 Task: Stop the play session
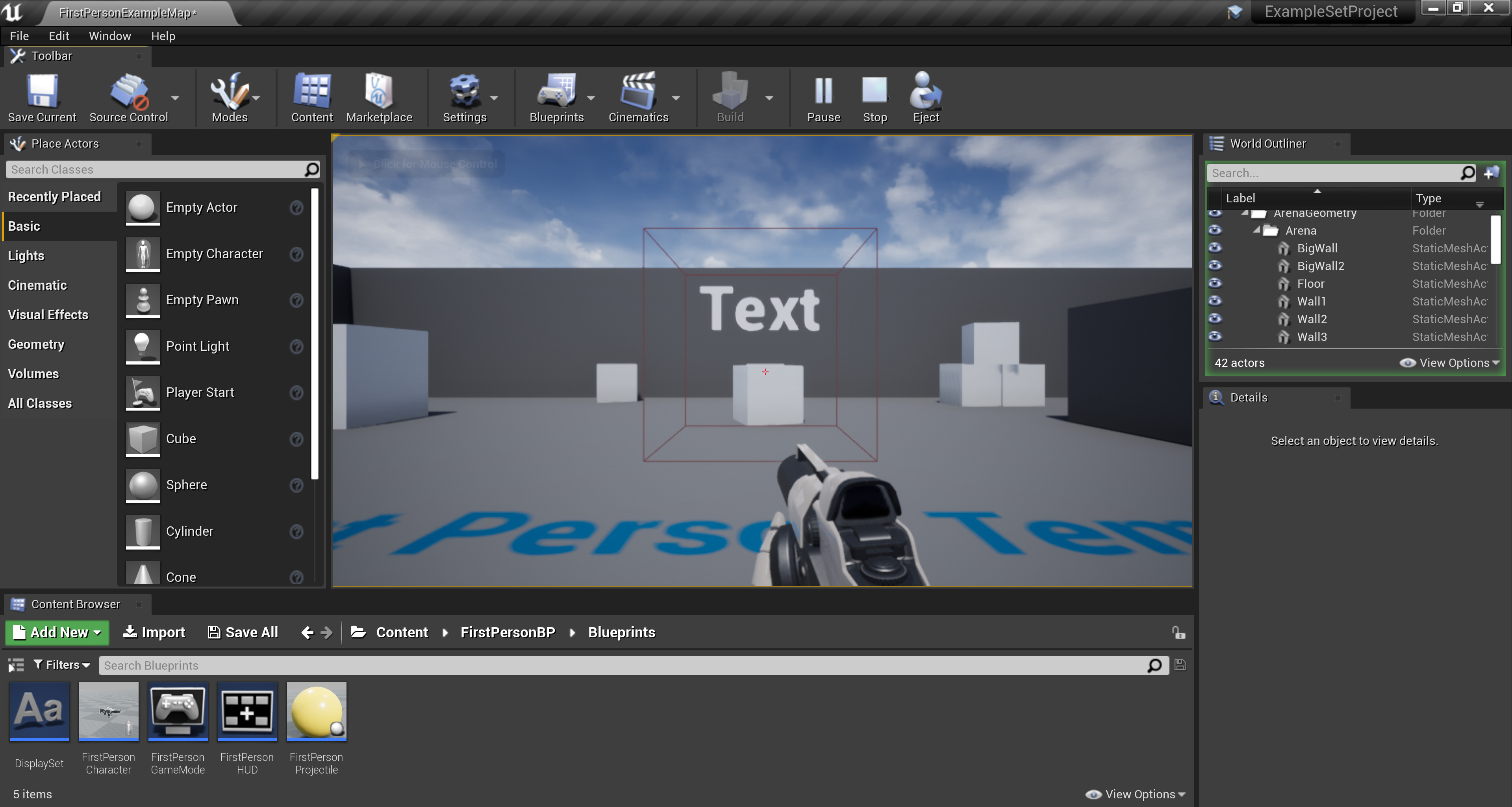coord(874,97)
